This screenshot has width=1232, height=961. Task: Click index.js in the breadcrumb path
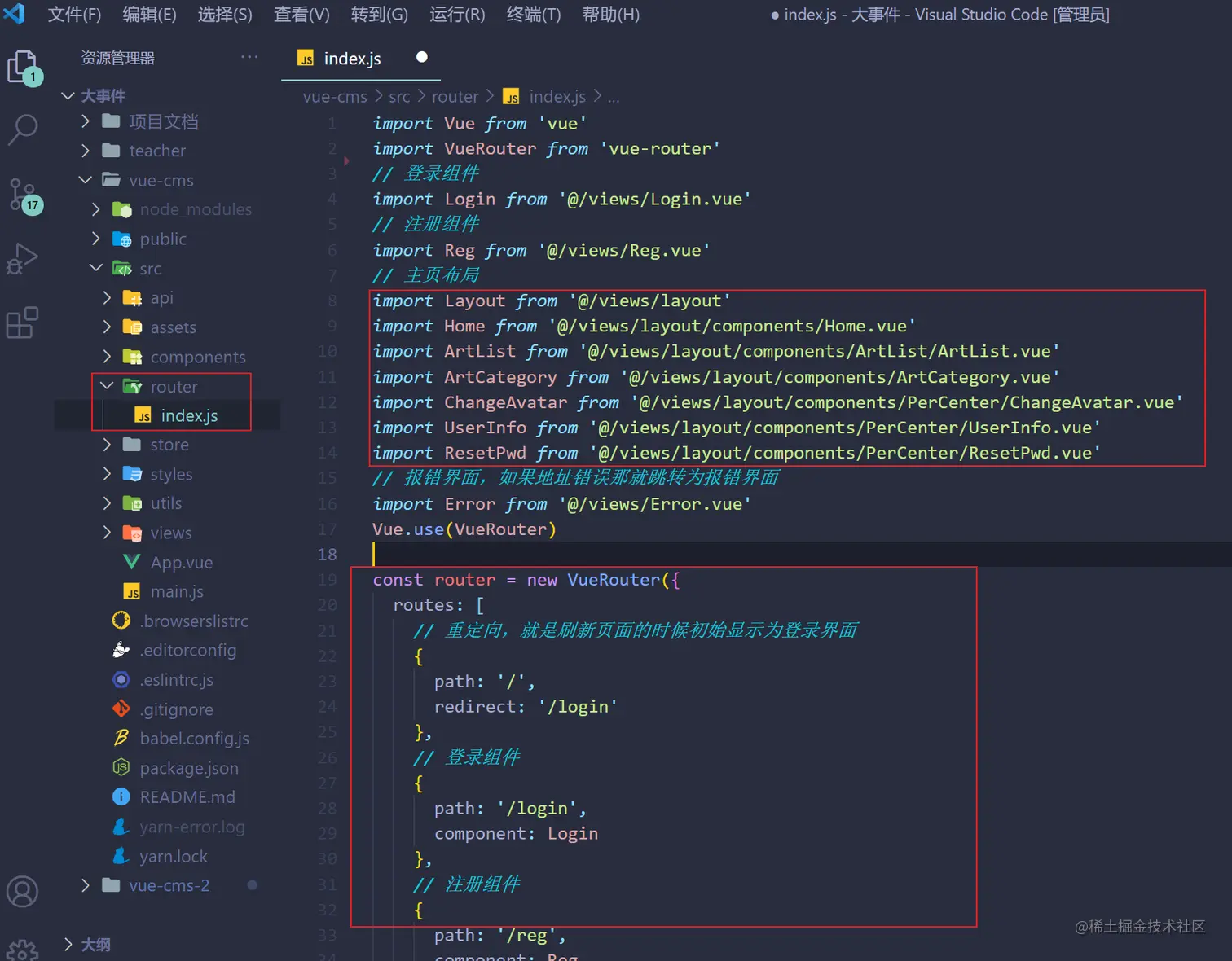click(x=557, y=97)
